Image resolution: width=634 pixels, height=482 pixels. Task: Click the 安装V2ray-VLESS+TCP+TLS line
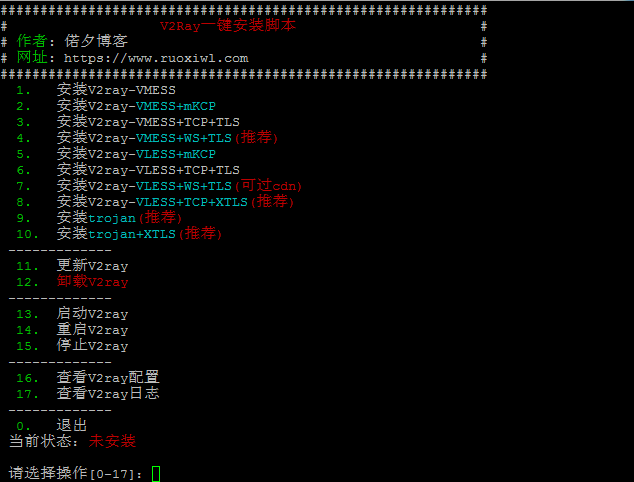[148, 170]
